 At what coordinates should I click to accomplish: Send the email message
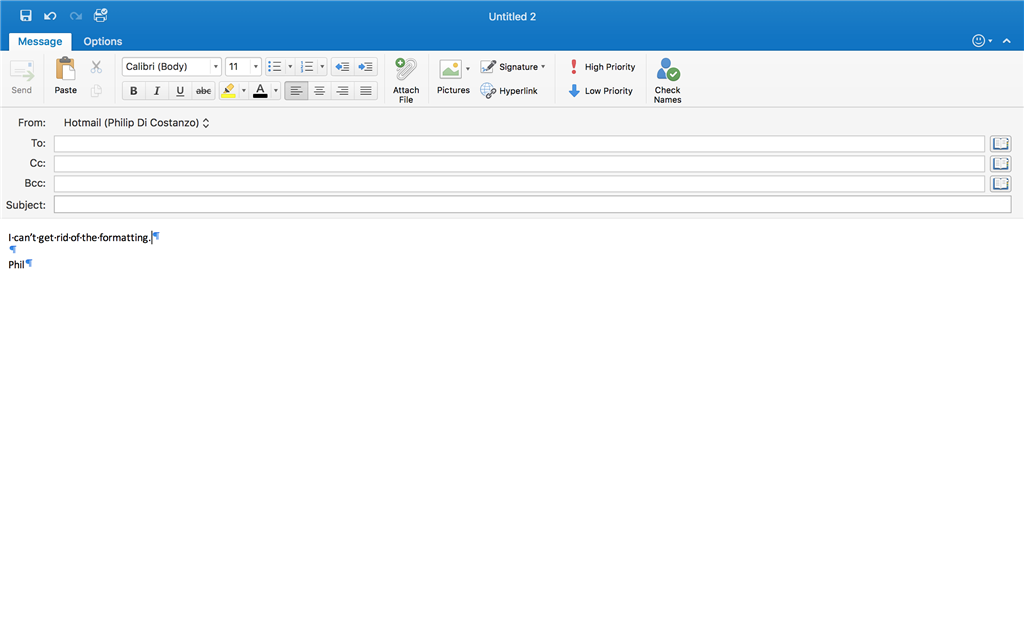pos(22,78)
